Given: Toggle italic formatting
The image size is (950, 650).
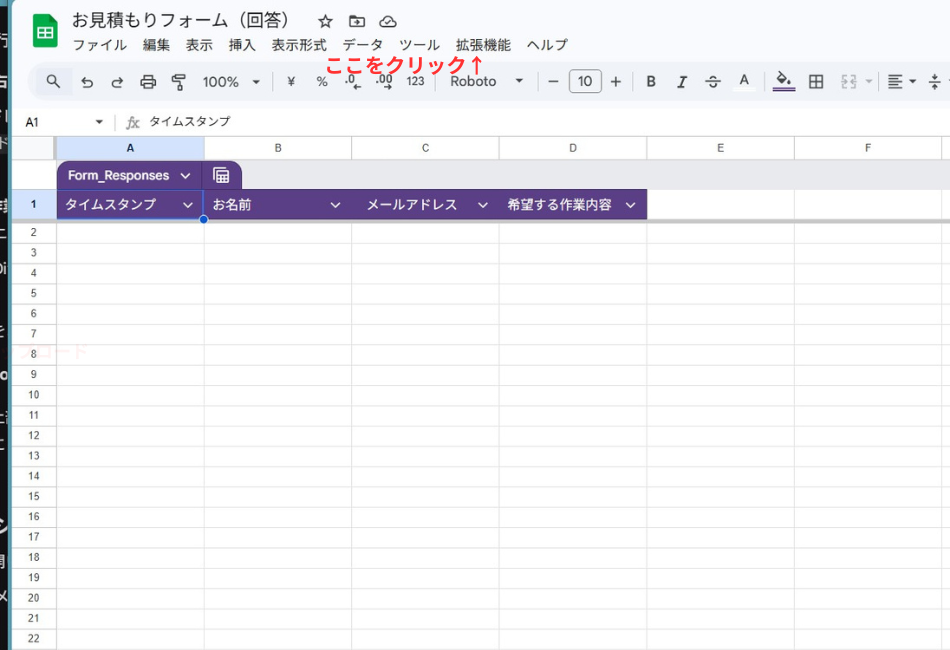Looking at the screenshot, I should 682,82.
